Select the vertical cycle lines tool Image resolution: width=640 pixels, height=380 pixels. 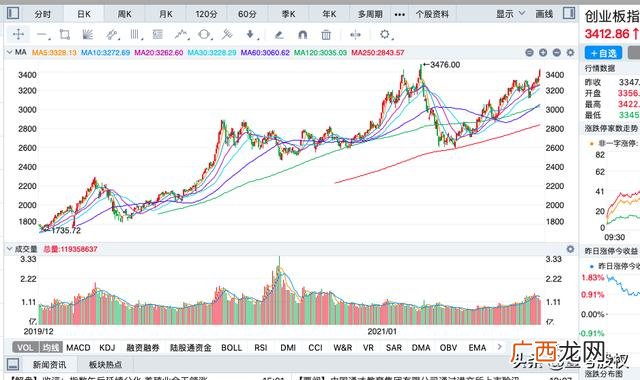click(135, 35)
